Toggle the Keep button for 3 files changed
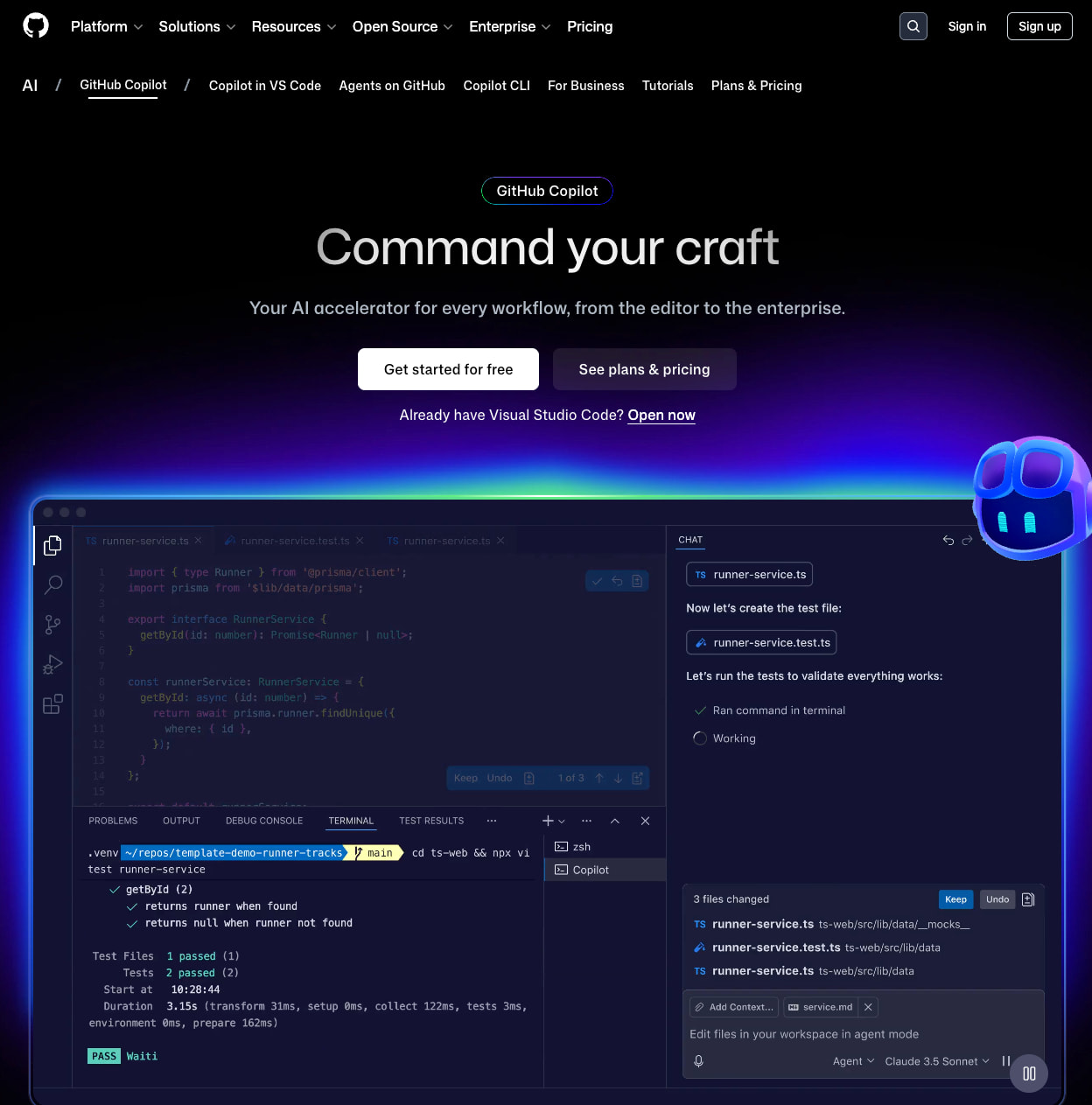Image resolution: width=1092 pixels, height=1105 pixels. 955,899
